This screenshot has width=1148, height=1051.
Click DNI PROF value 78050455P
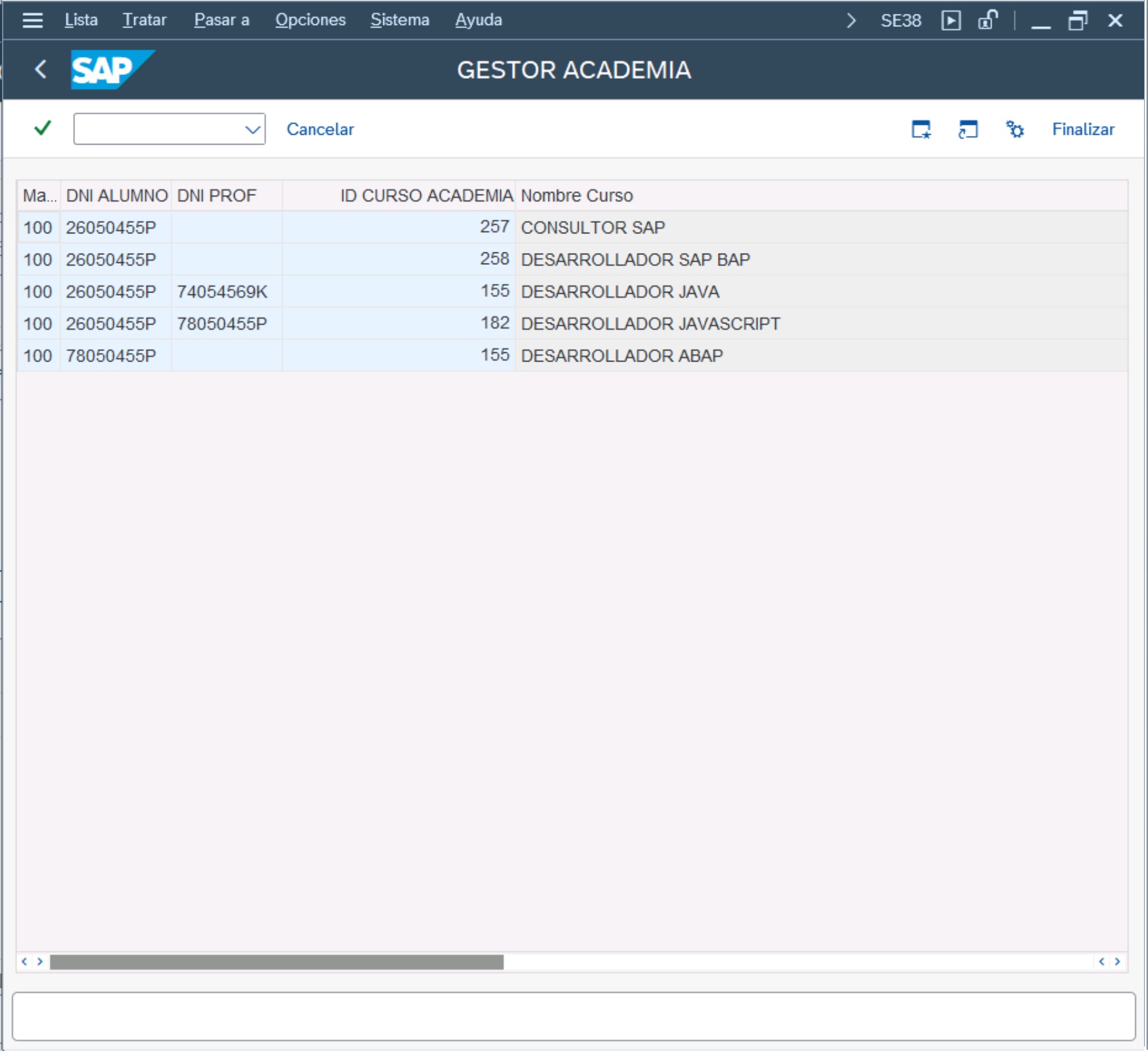click(227, 324)
